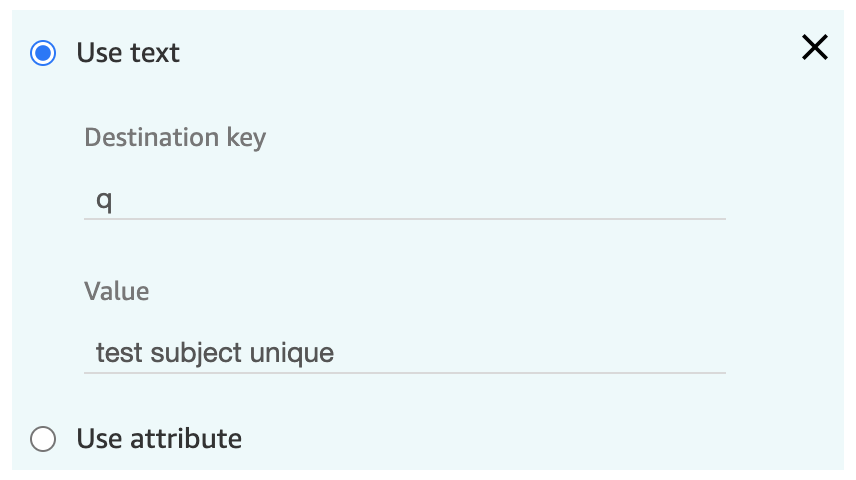Select the "Use text" radio button
Image resolution: width=856 pixels, height=480 pixels.
tap(43, 53)
